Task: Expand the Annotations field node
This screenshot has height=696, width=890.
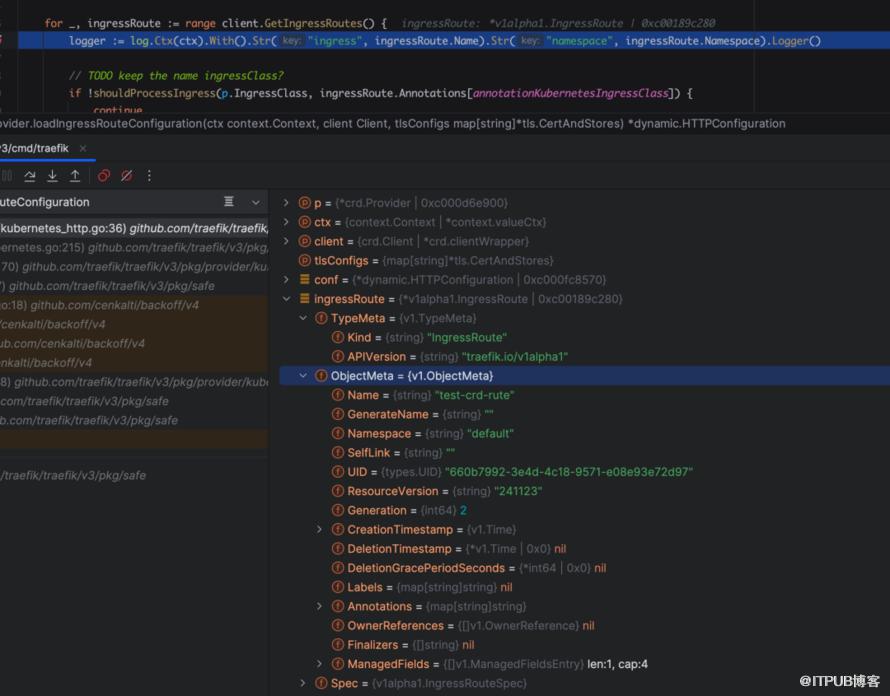Action: coord(320,606)
